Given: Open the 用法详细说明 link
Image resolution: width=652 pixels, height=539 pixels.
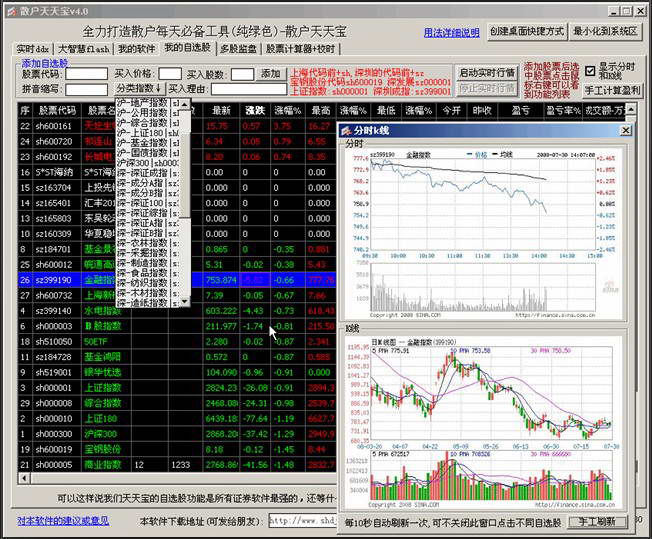Looking at the screenshot, I should coord(452,32).
